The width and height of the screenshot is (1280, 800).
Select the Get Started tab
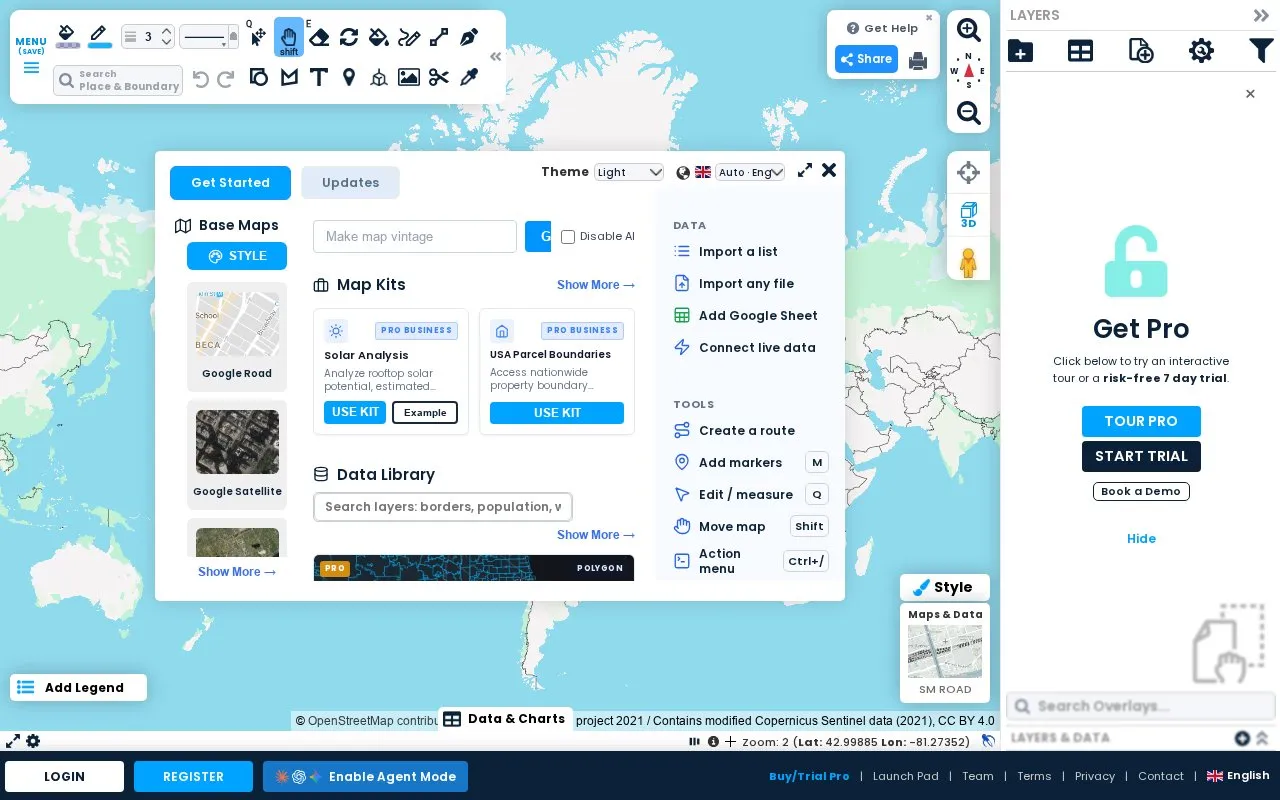tap(230, 183)
